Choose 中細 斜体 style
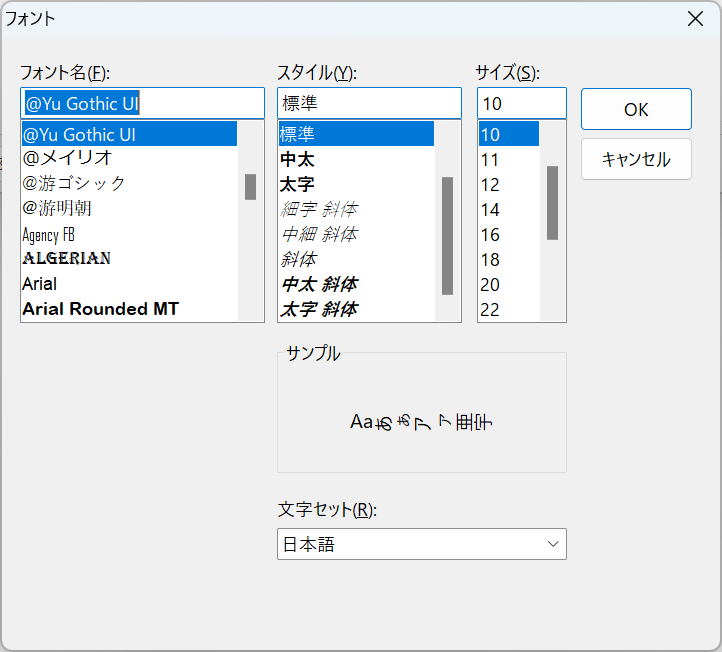 [356, 234]
